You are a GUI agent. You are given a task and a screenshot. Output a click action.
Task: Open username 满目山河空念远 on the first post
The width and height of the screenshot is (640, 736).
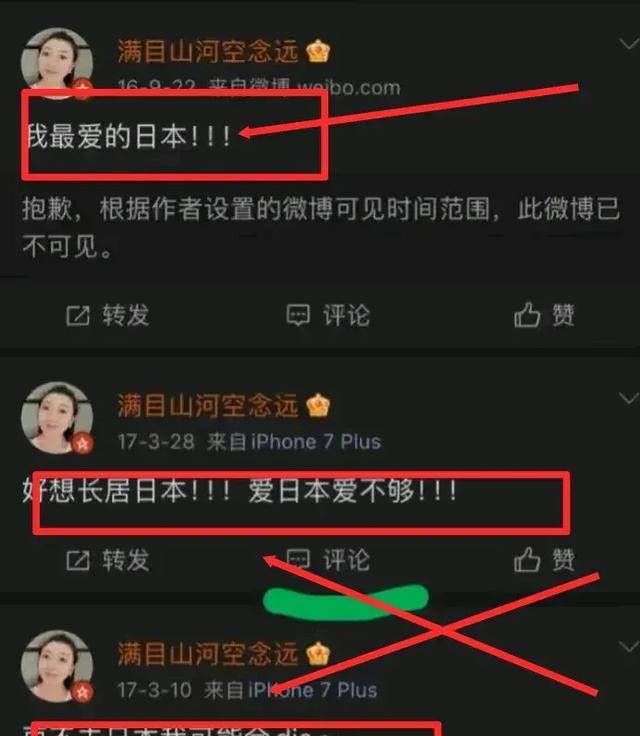pyautogui.click(x=208, y=51)
